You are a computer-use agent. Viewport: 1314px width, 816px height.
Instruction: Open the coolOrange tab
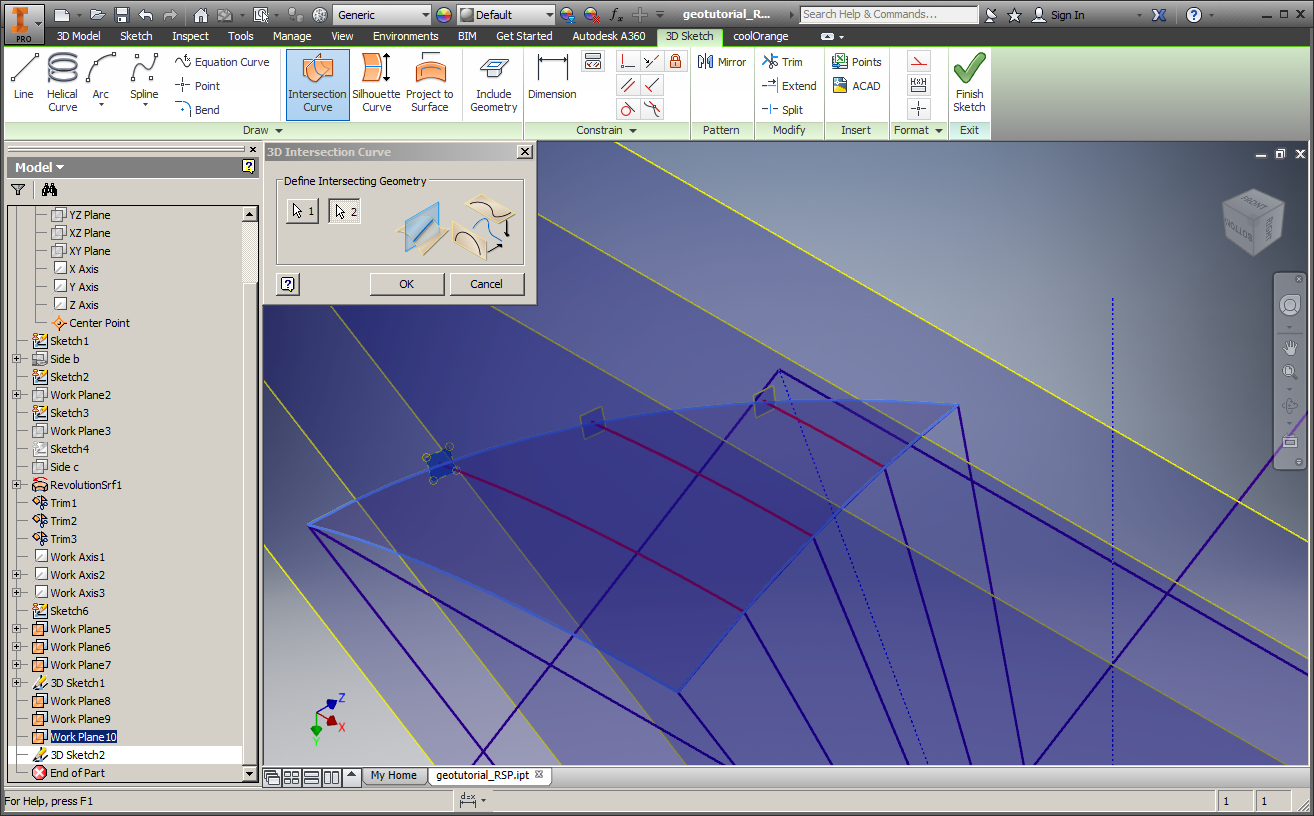761,36
